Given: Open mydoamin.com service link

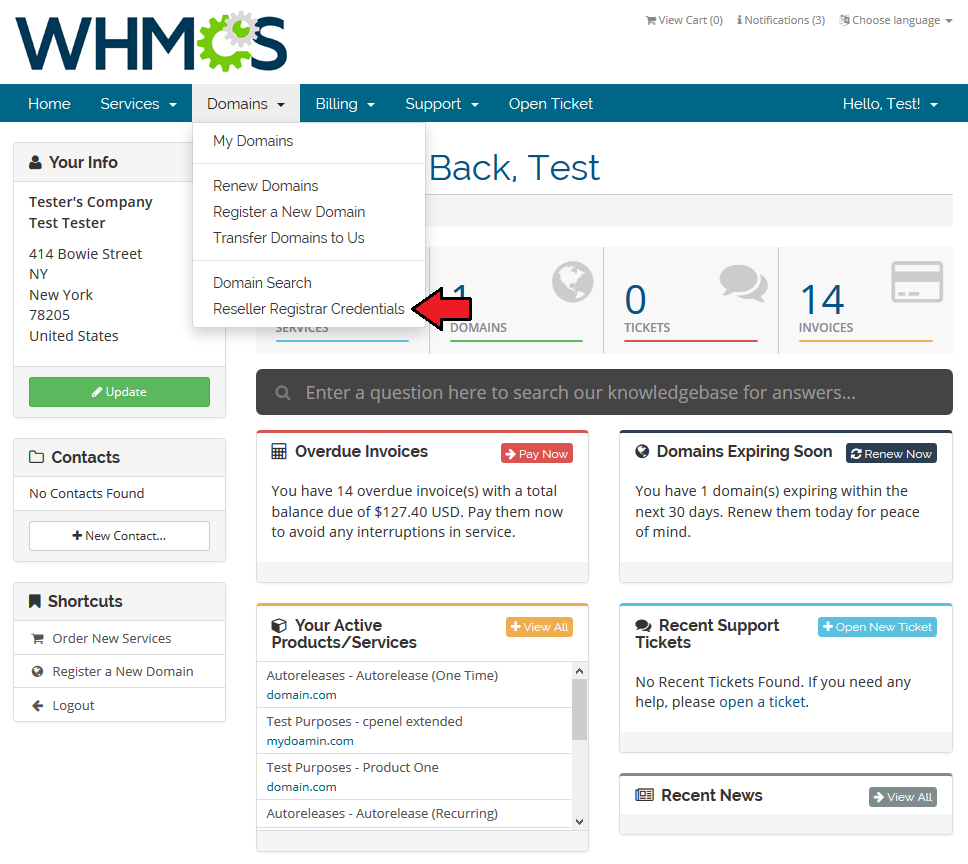Looking at the screenshot, I should (310, 741).
